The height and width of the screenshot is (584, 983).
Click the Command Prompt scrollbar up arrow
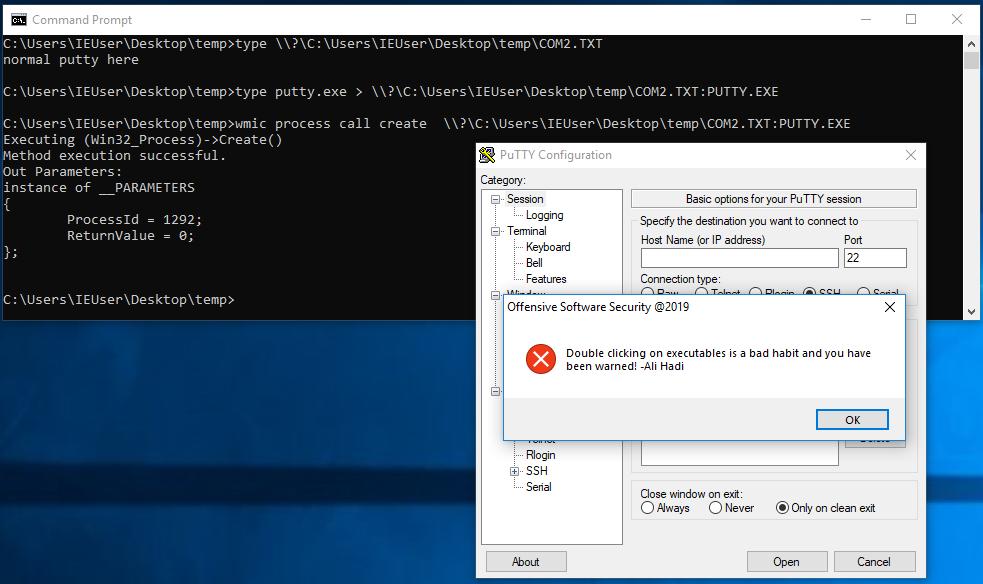pos(971,43)
